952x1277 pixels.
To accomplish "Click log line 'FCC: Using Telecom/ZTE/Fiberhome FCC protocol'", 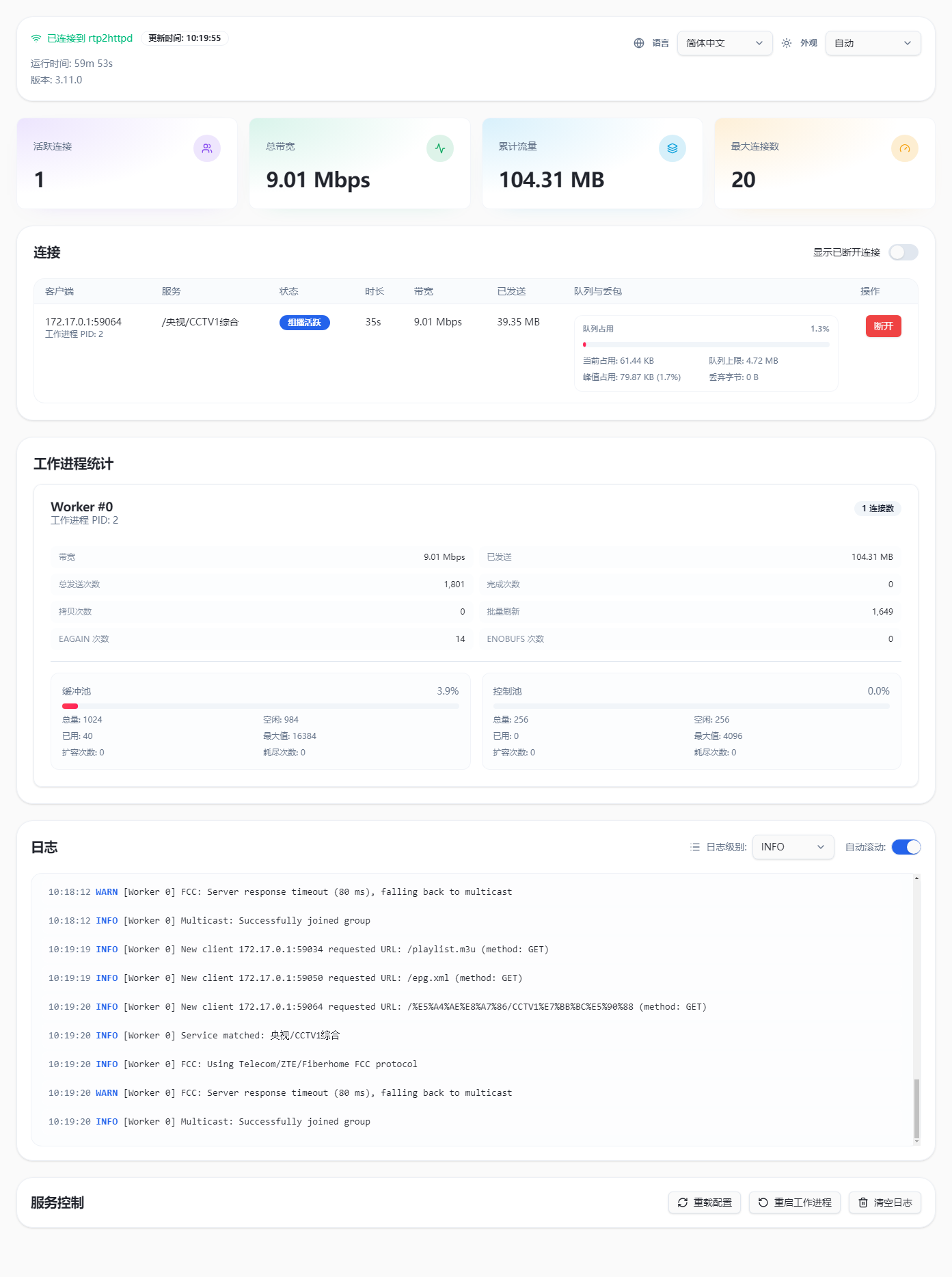I will pyautogui.click(x=233, y=1064).
